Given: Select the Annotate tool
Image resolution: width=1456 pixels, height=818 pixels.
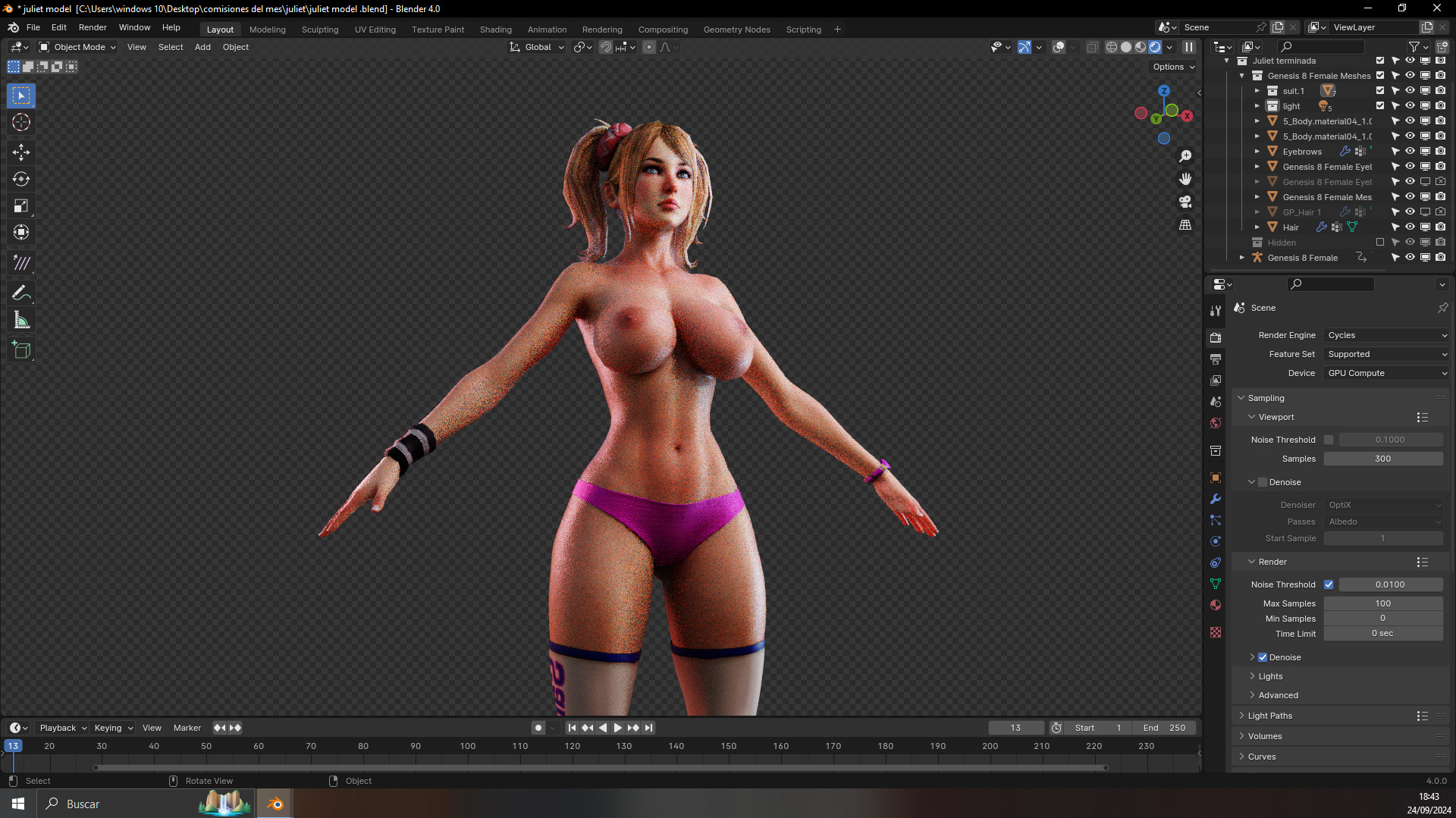Looking at the screenshot, I should pyautogui.click(x=21, y=293).
